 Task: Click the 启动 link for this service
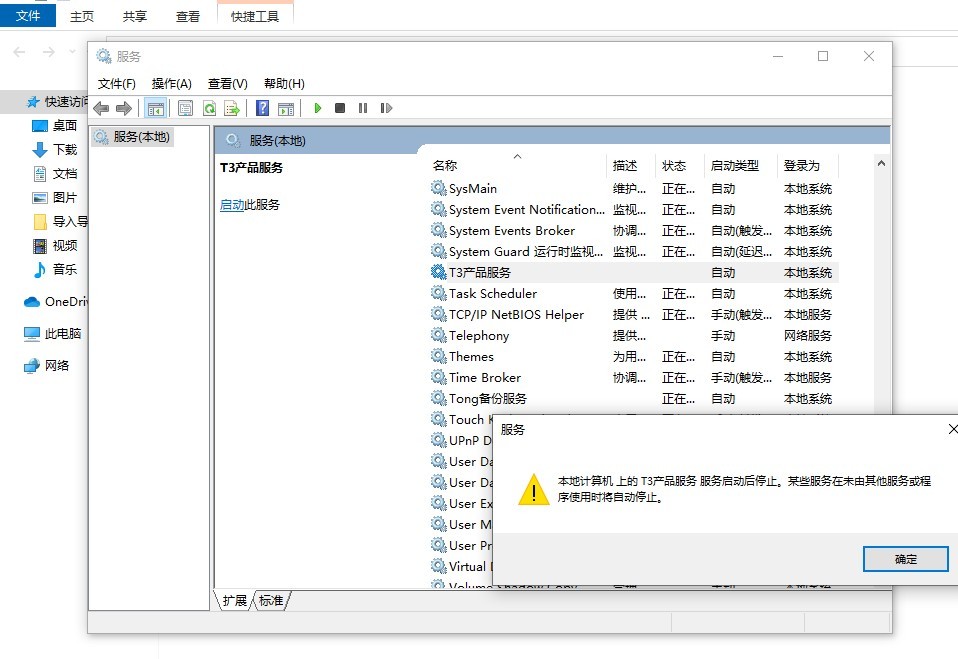pos(232,205)
